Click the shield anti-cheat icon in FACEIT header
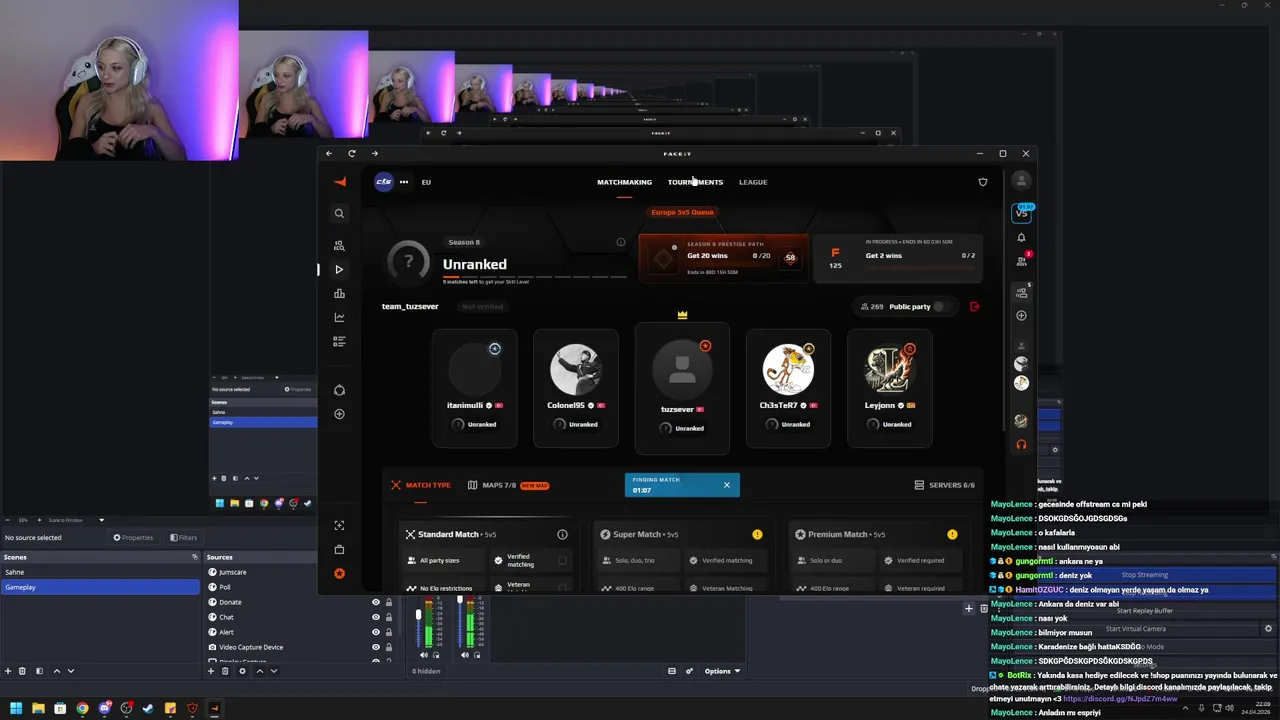Screen dimensions: 1280x720 tap(982, 182)
